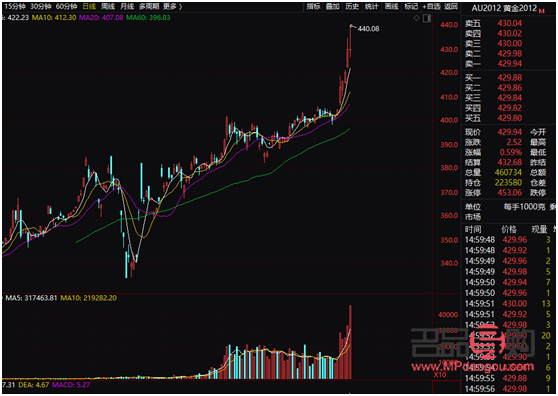Switch to the 30分钟 chart period

coord(41,7)
